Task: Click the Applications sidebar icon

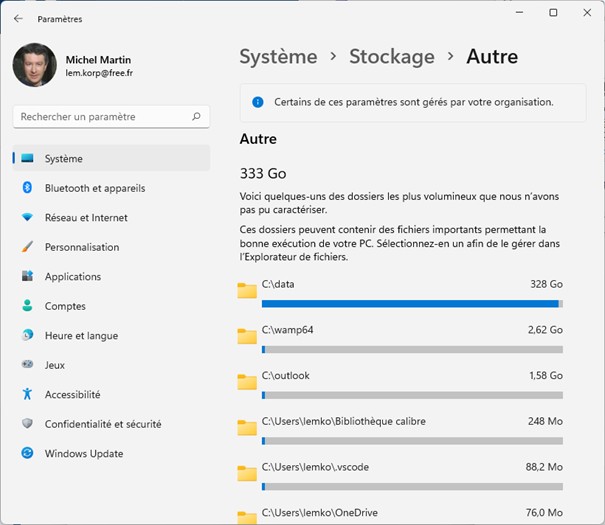Action: point(27,277)
